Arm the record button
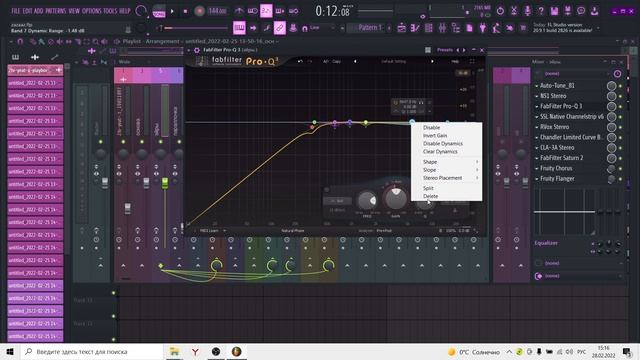Screen dimensions: 640x360 tap(199, 11)
